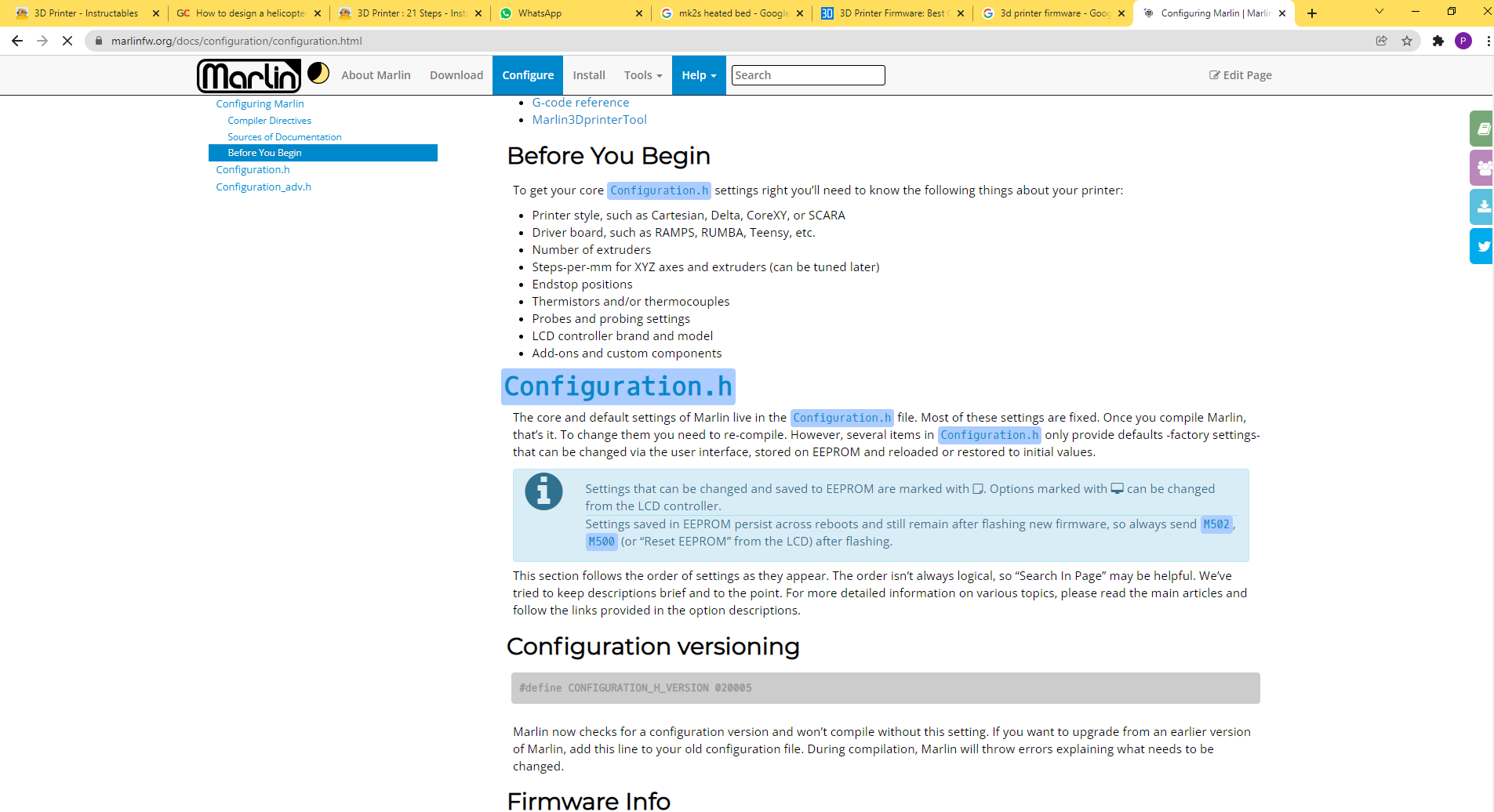Open the Chrome profile avatar
1494x812 pixels.
(x=1463, y=41)
